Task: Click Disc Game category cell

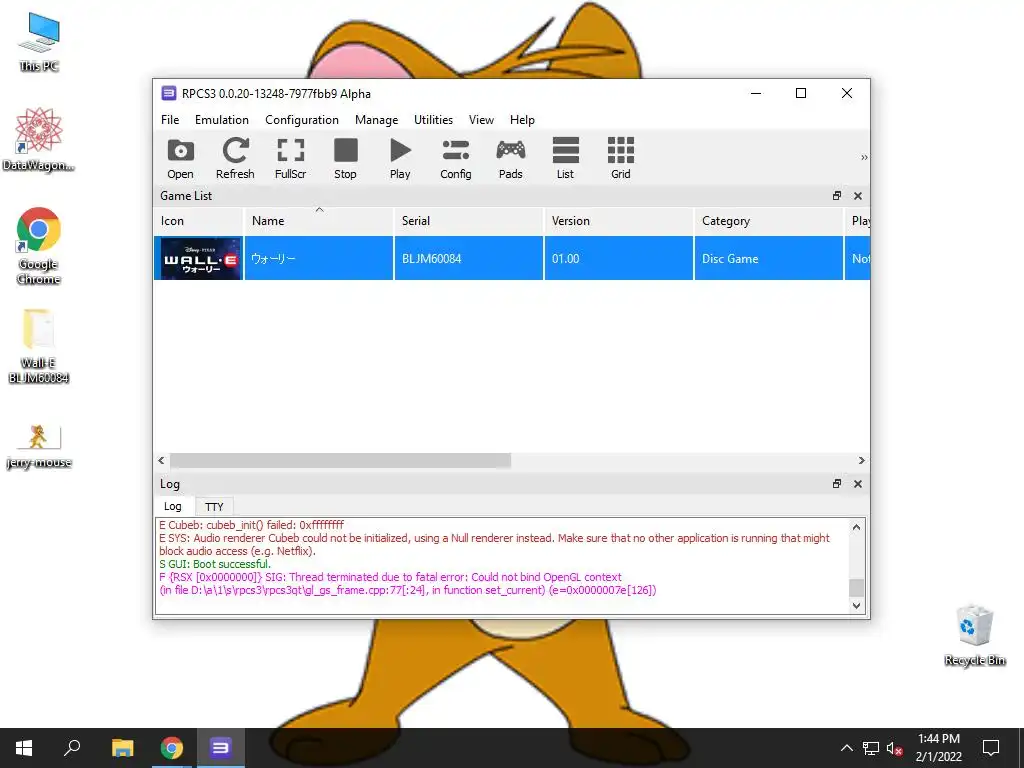Action: tap(769, 259)
